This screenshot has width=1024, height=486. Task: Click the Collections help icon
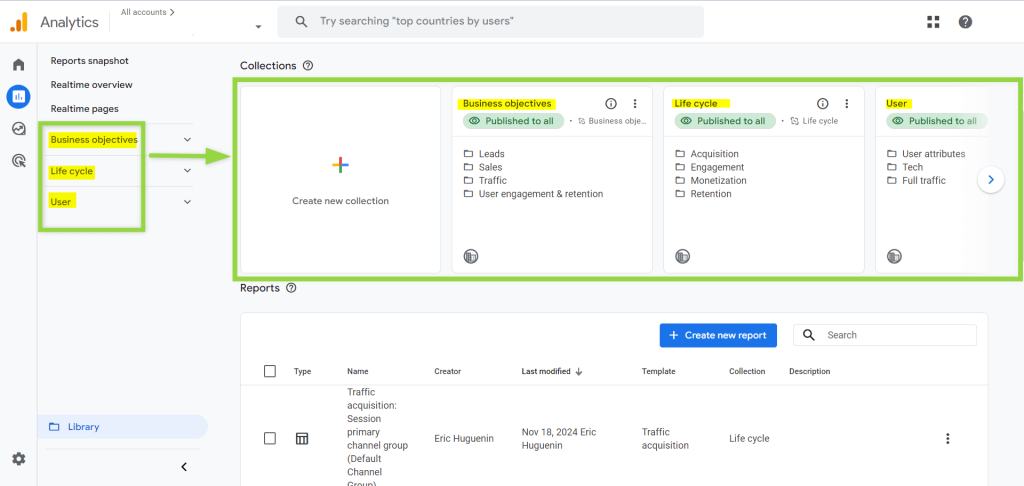coord(308,65)
